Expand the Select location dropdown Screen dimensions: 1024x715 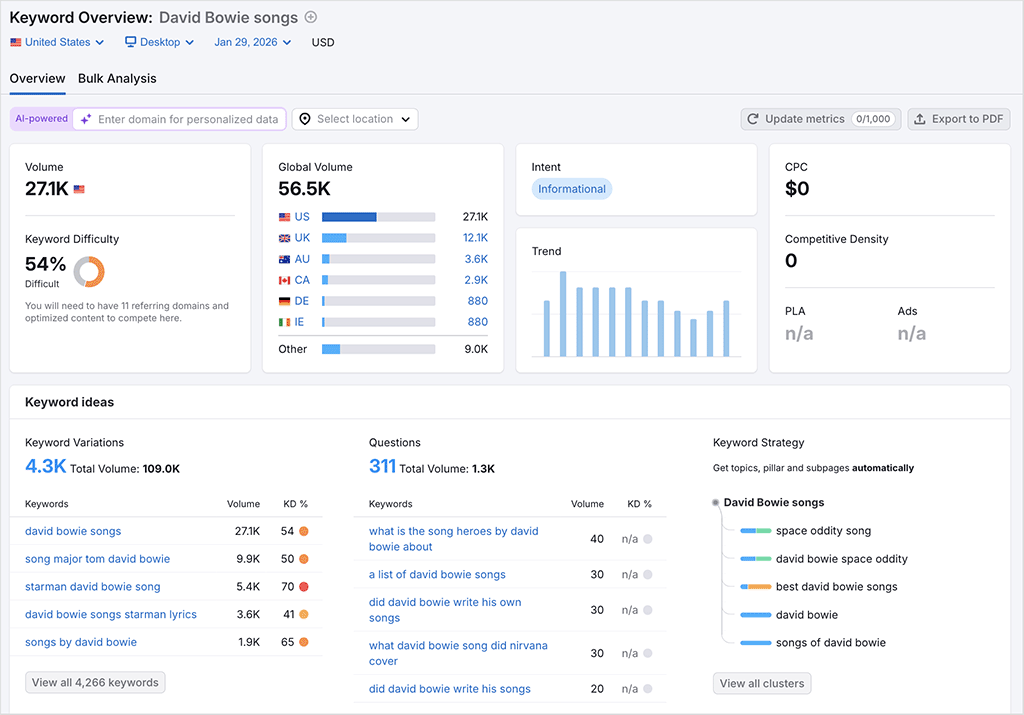[x=355, y=118]
